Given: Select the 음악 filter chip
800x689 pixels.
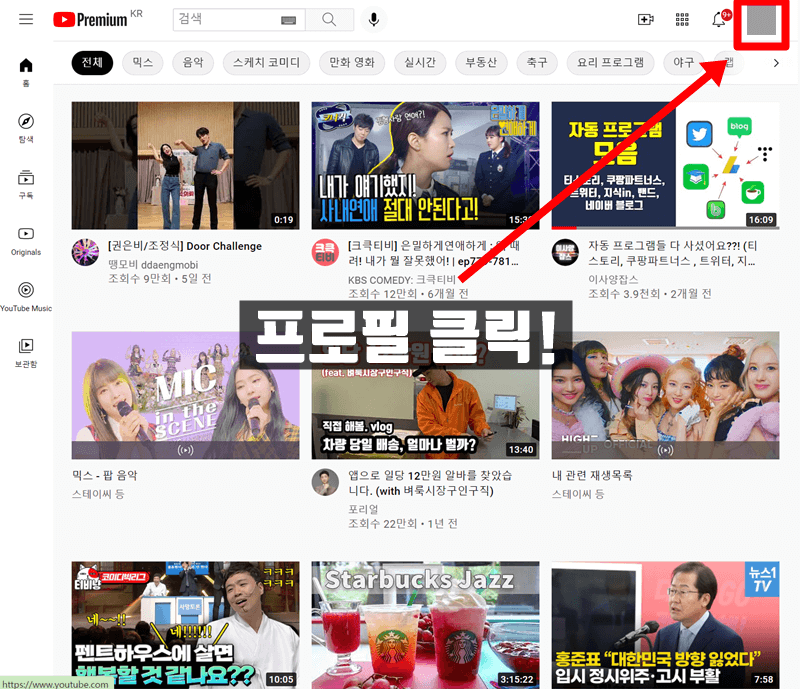Looking at the screenshot, I should 193,63.
